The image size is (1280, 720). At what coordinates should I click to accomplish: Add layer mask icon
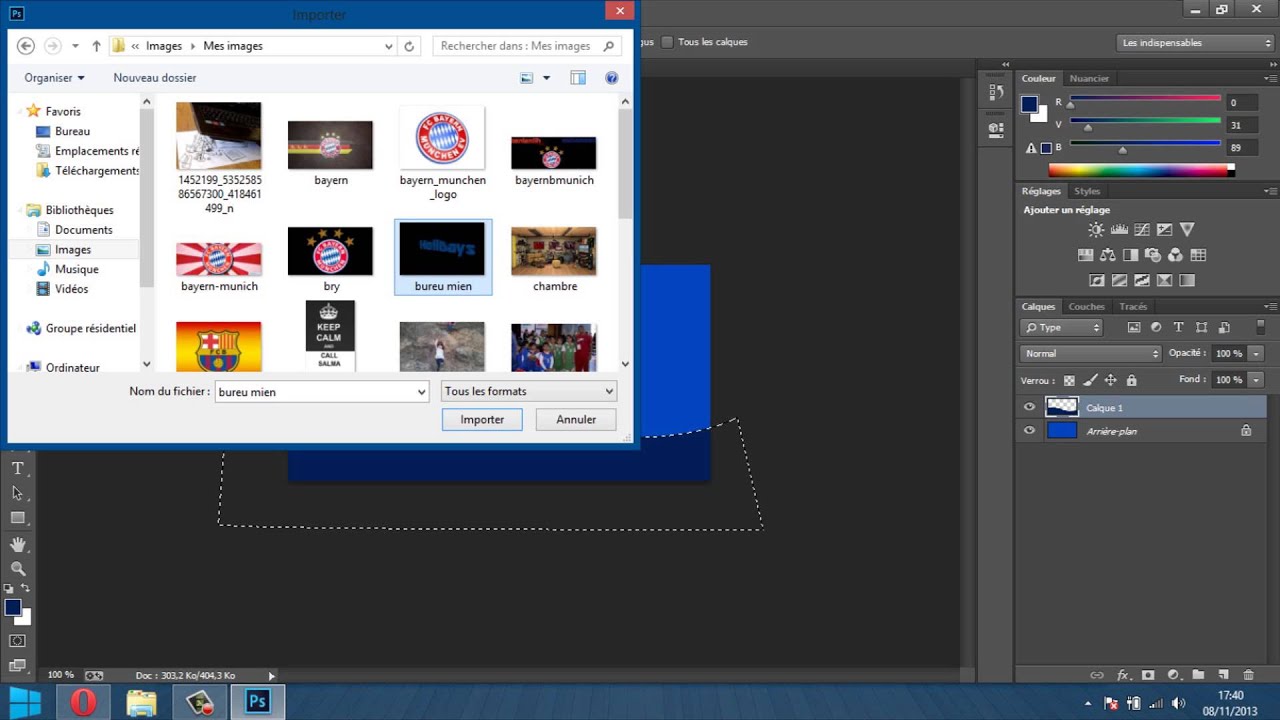point(1148,675)
